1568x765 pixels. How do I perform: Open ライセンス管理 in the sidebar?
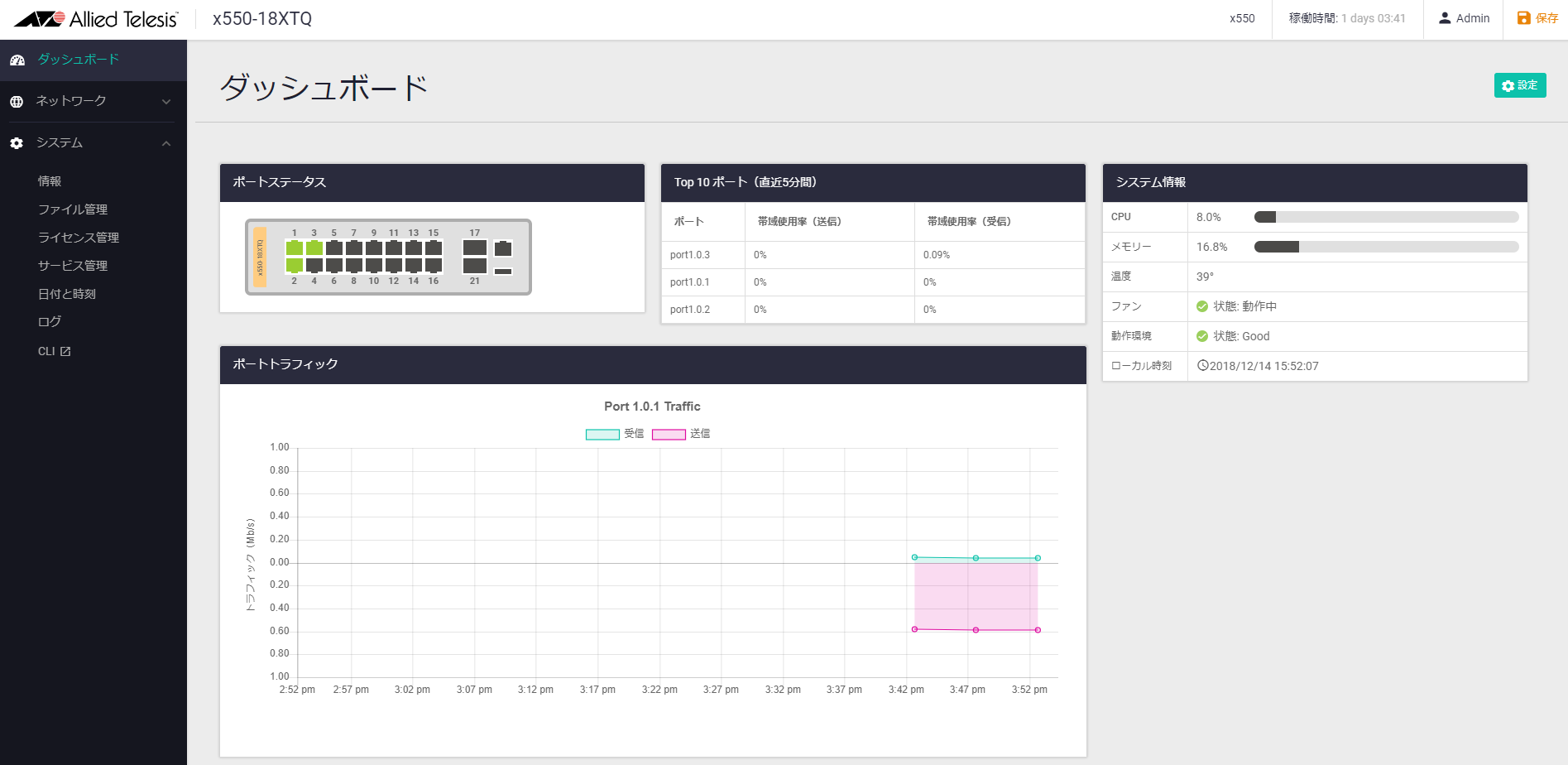click(x=79, y=238)
